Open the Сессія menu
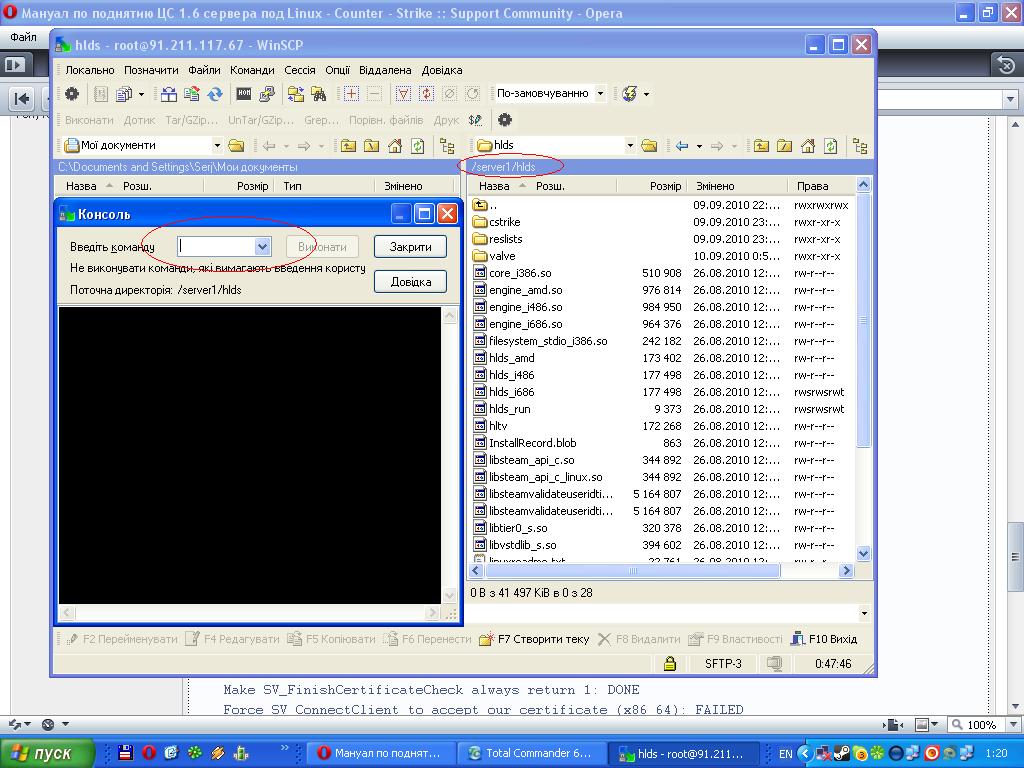Image resolution: width=1024 pixels, height=768 pixels. [300, 70]
